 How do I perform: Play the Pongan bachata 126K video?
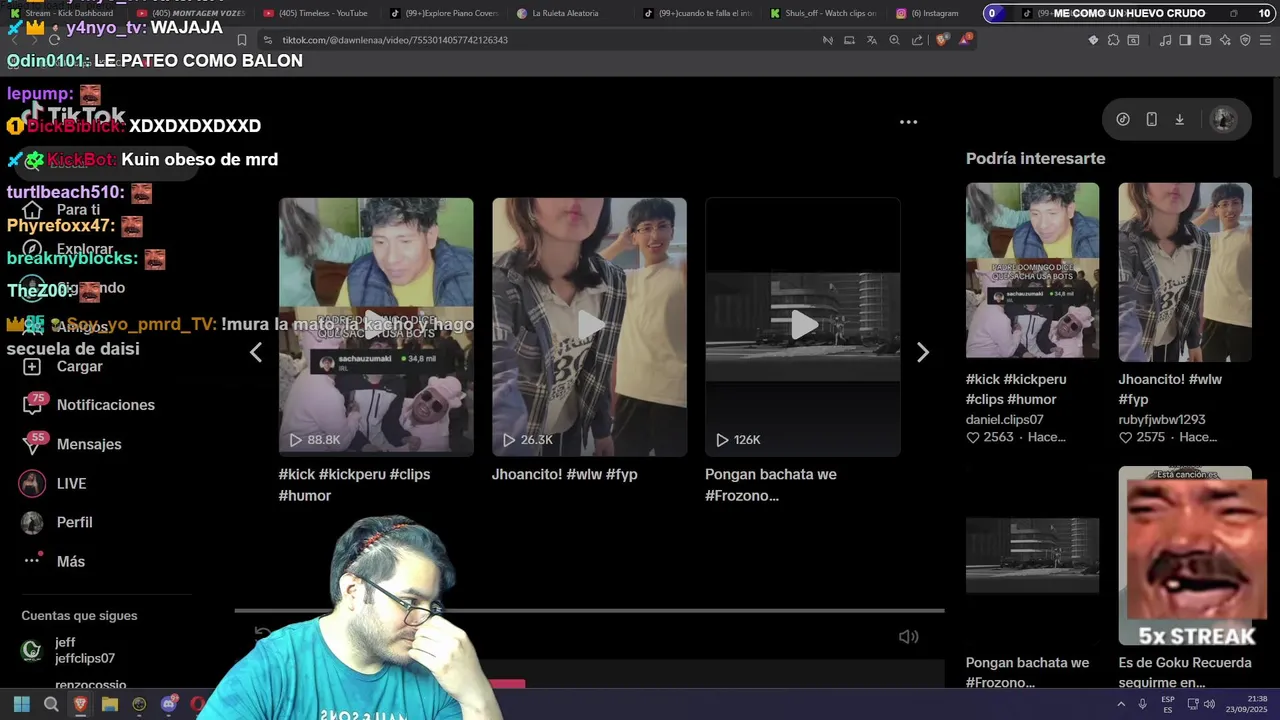point(803,327)
